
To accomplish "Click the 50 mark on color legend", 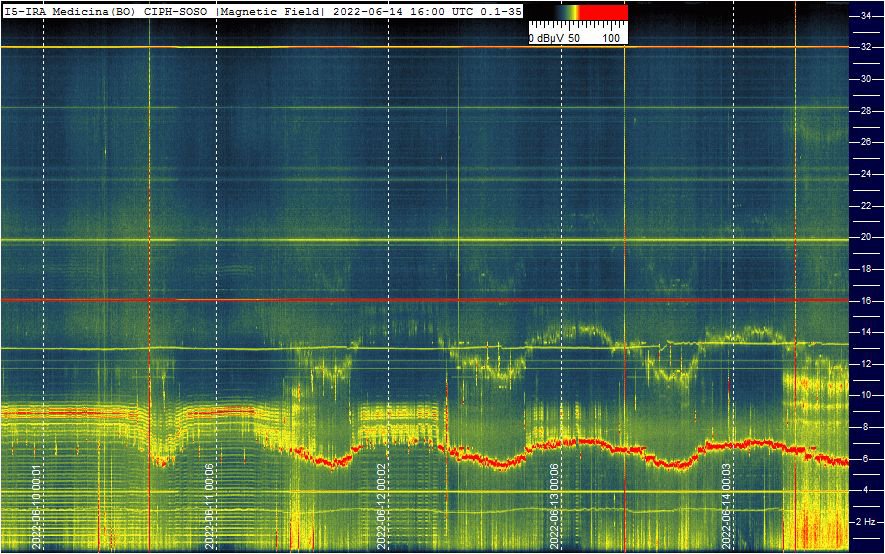I will tap(574, 38).
